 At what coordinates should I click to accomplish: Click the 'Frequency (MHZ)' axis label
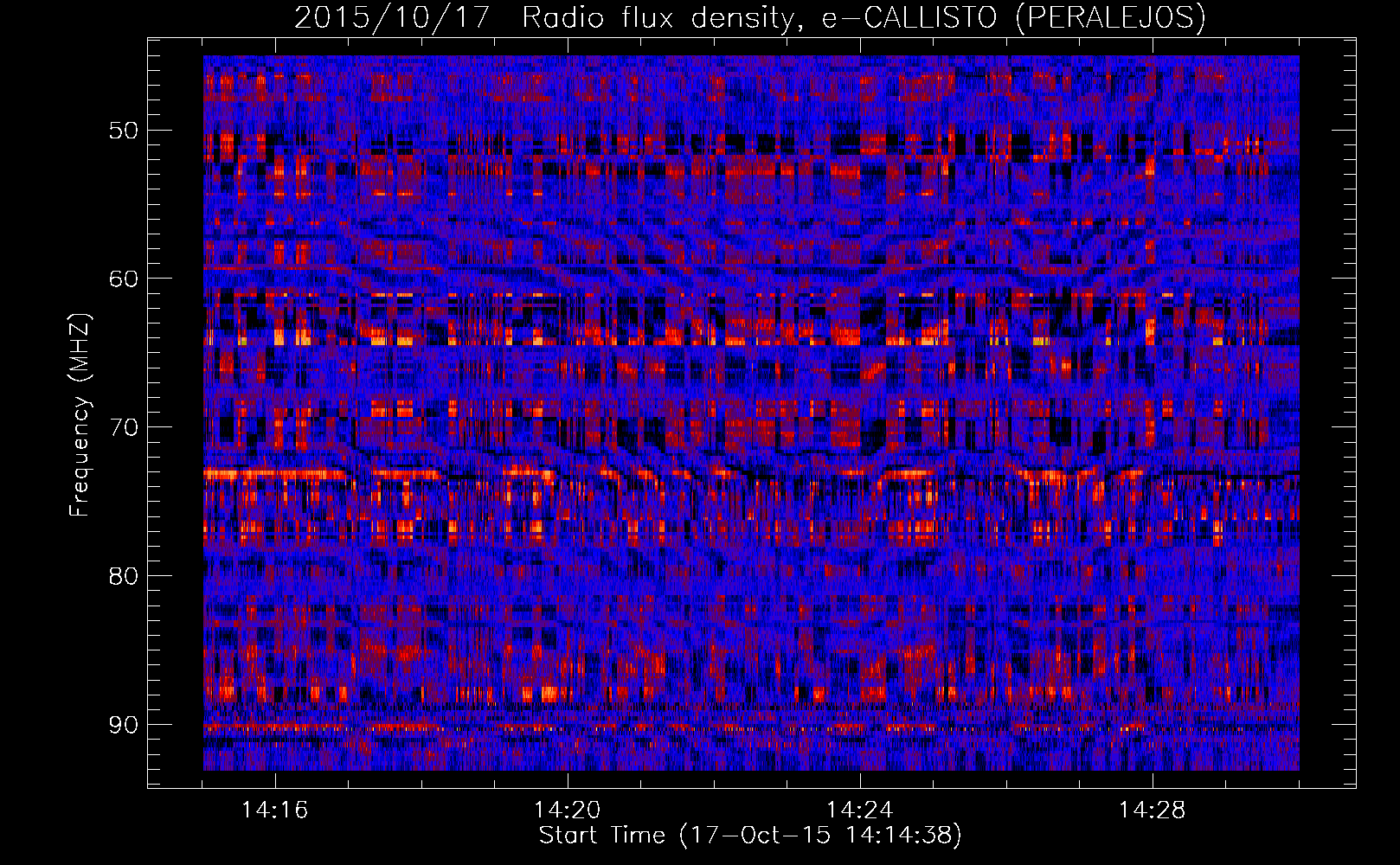80,414
